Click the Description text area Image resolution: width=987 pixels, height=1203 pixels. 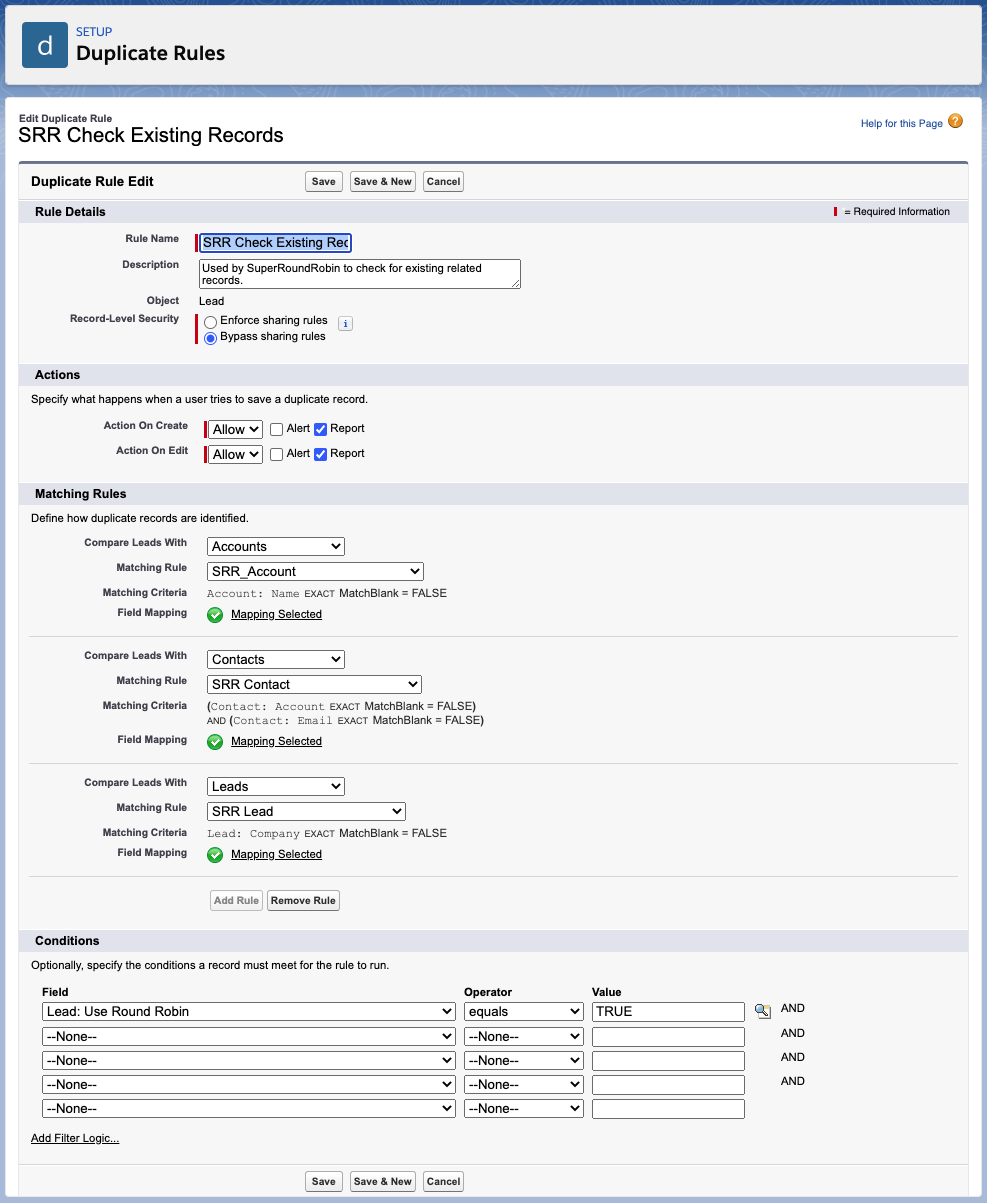[360, 274]
